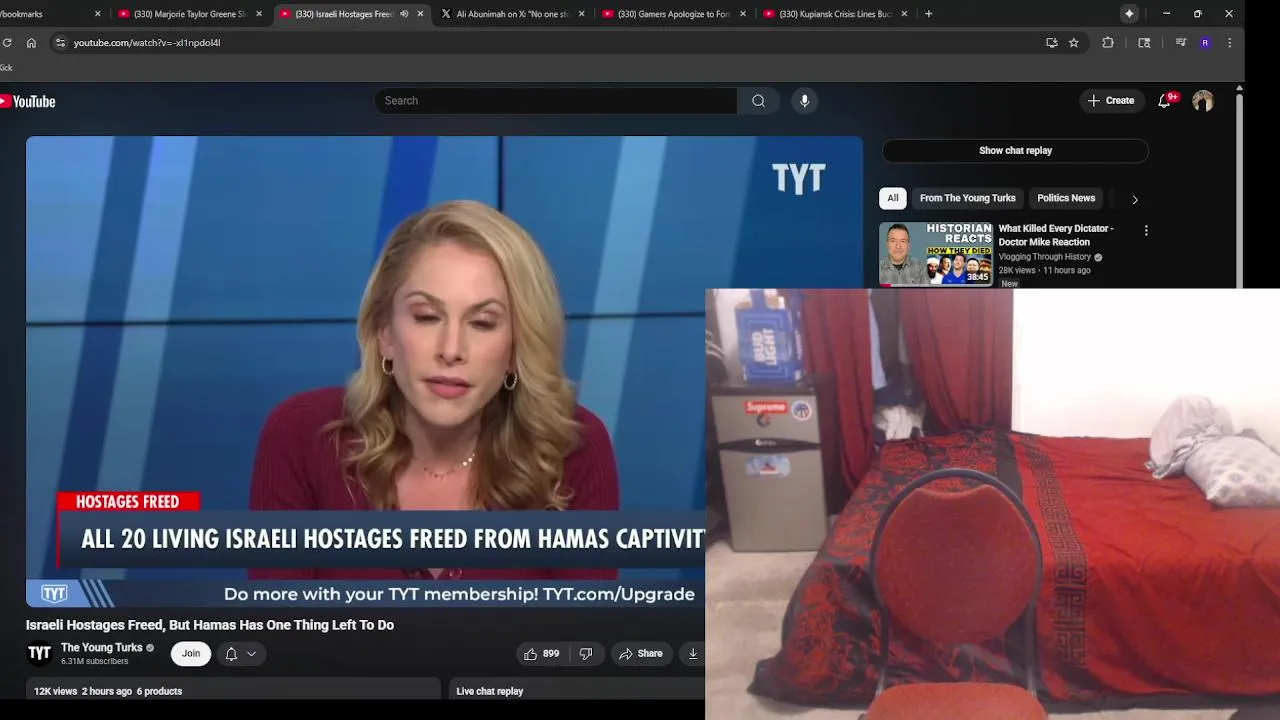Toggle channel notification bell beside Join
Viewport: 1280px width, 720px height.
(231, 654)
